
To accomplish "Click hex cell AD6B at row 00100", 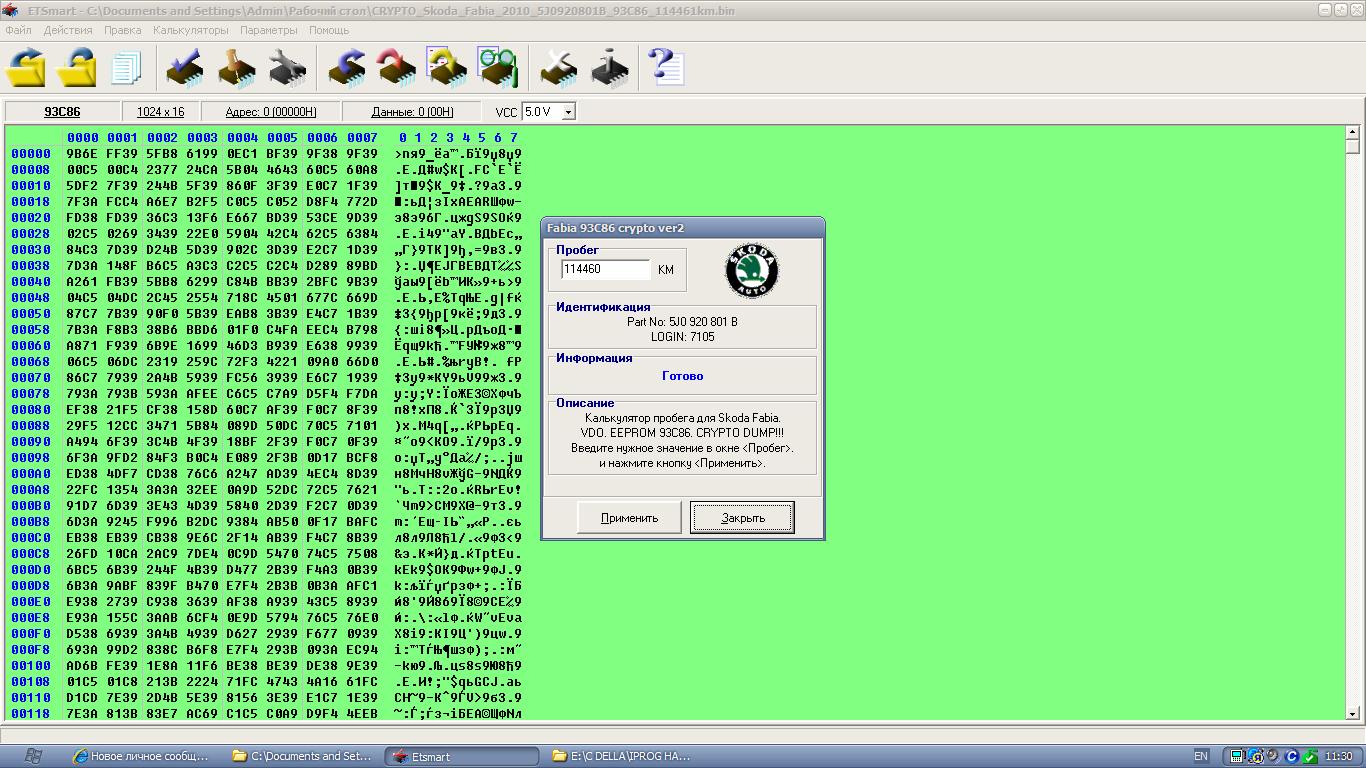I will pyautogui.click(x=82, y=666).
